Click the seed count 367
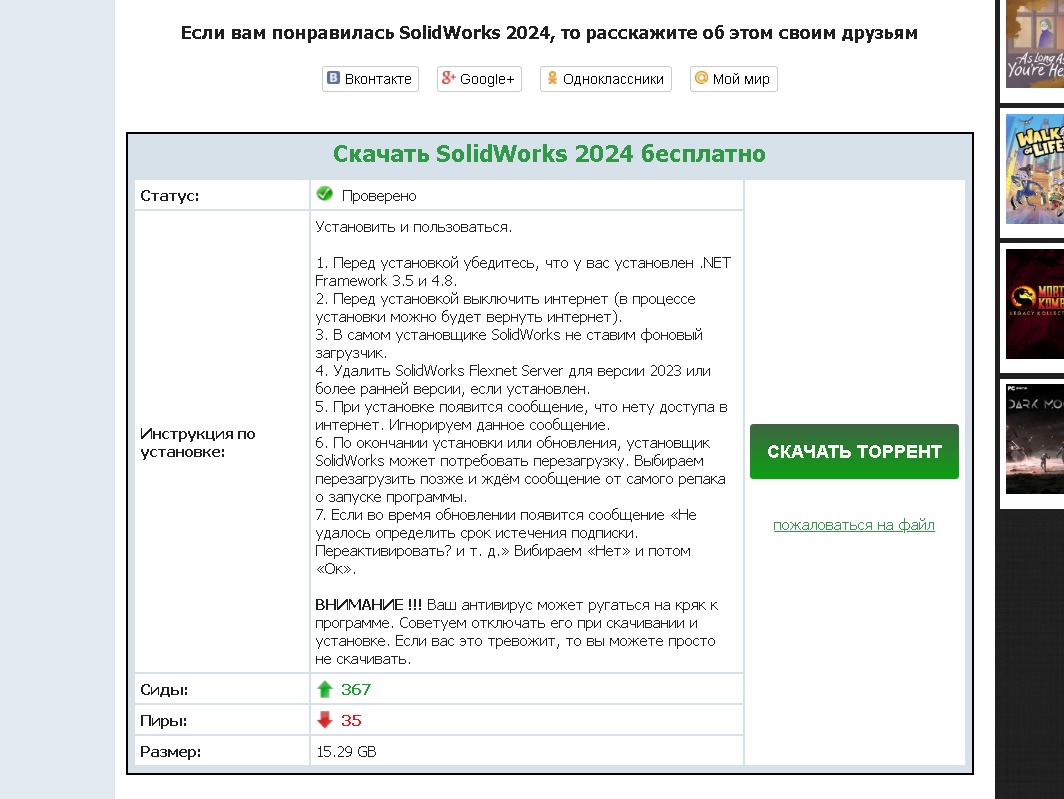Screen dimensions: 1064x799 click(355, 689)
